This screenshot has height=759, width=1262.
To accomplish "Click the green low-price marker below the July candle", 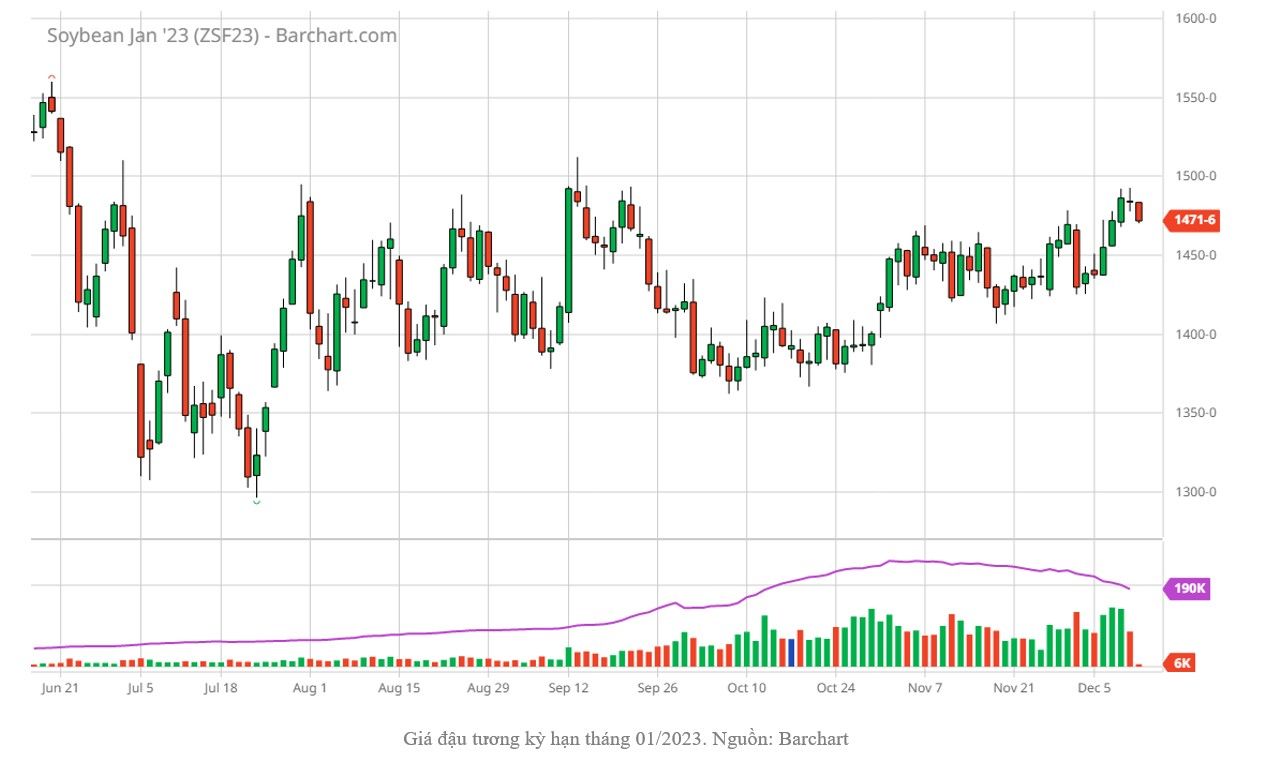I will tap(257, 501).
